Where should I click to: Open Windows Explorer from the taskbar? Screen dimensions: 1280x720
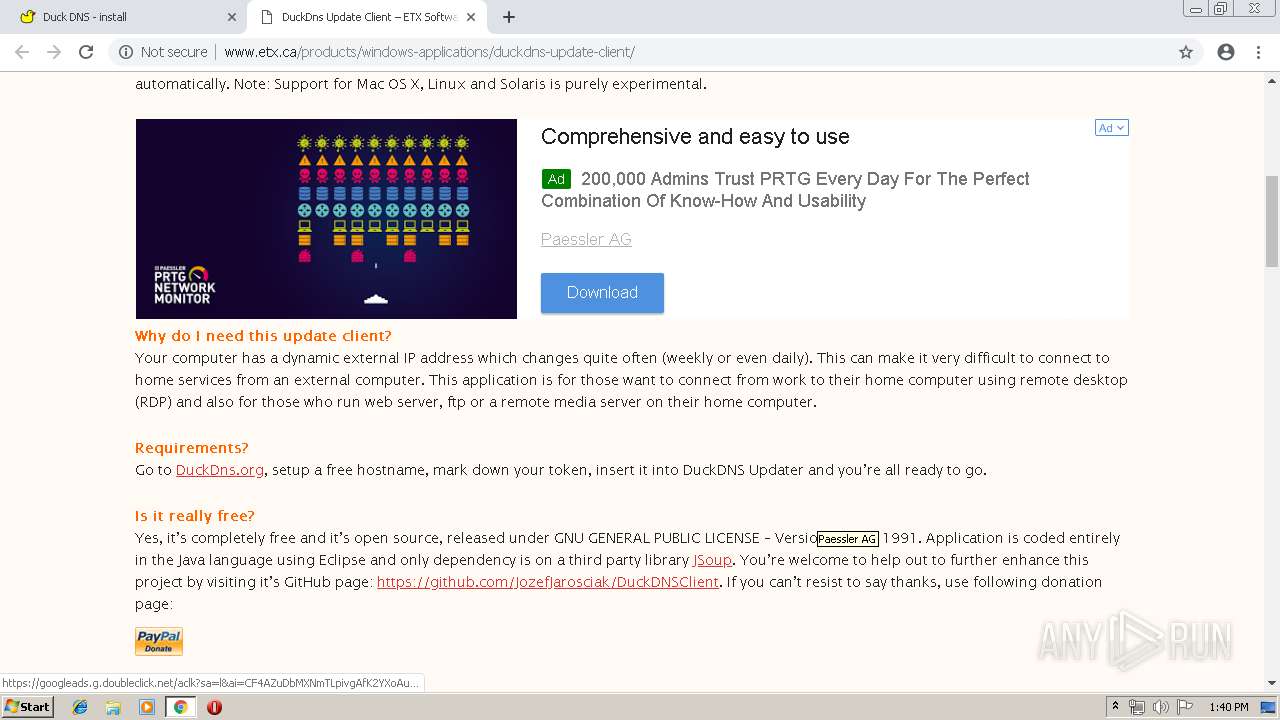click(x=113, y=707)
